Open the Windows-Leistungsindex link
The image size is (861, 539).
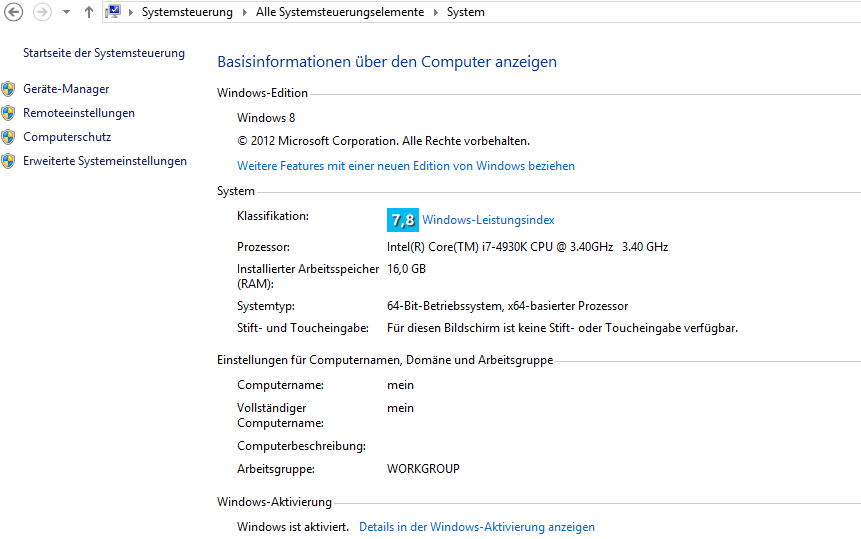[488, 220]
